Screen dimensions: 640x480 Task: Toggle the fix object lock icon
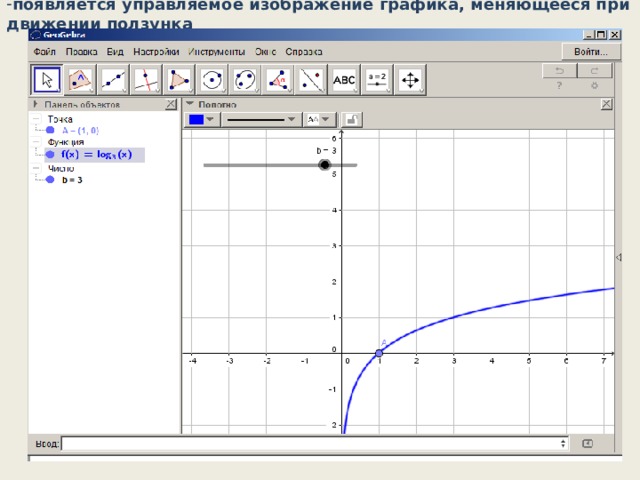click(x=351, y=120)
